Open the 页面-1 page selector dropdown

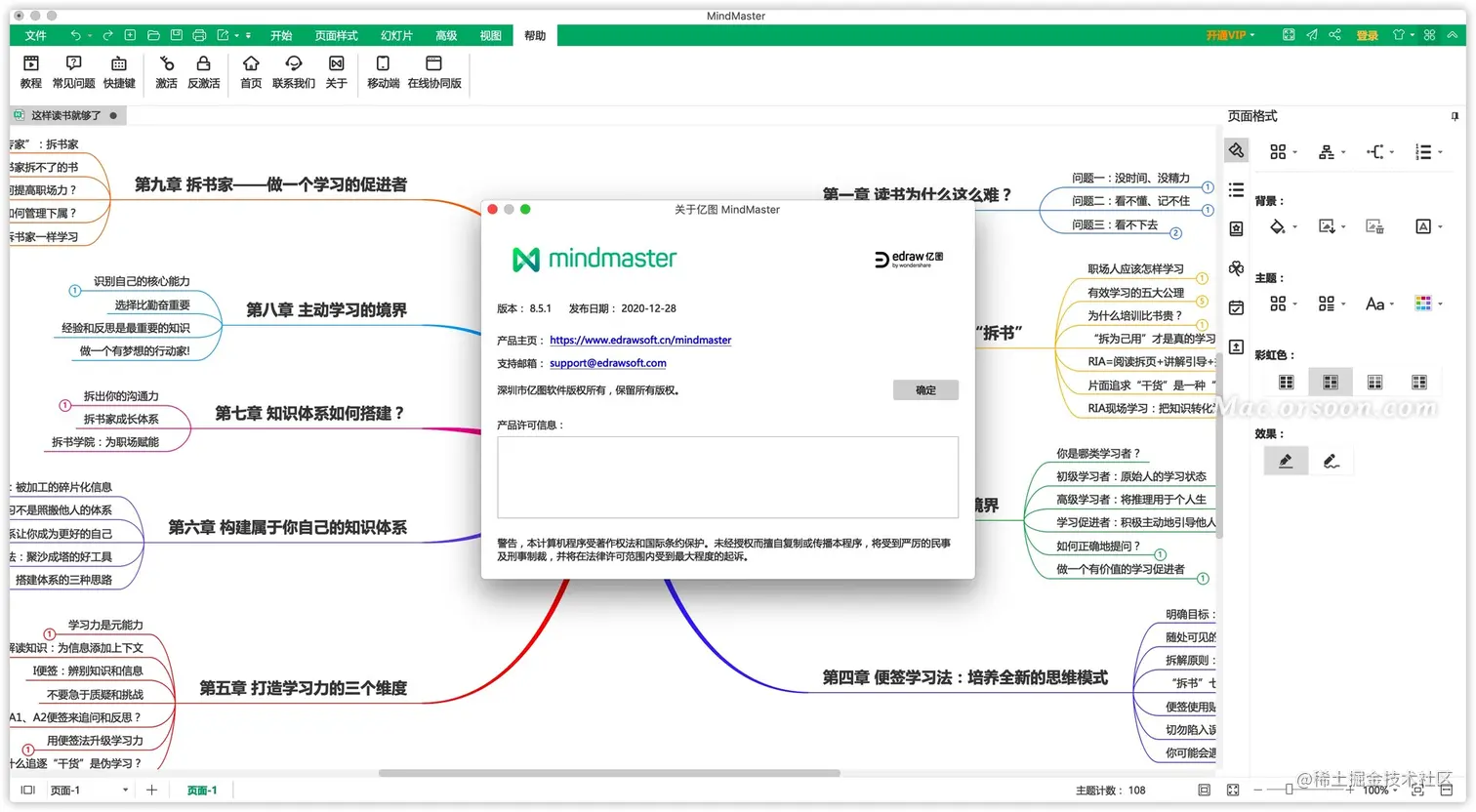click(x=88, y=791)
